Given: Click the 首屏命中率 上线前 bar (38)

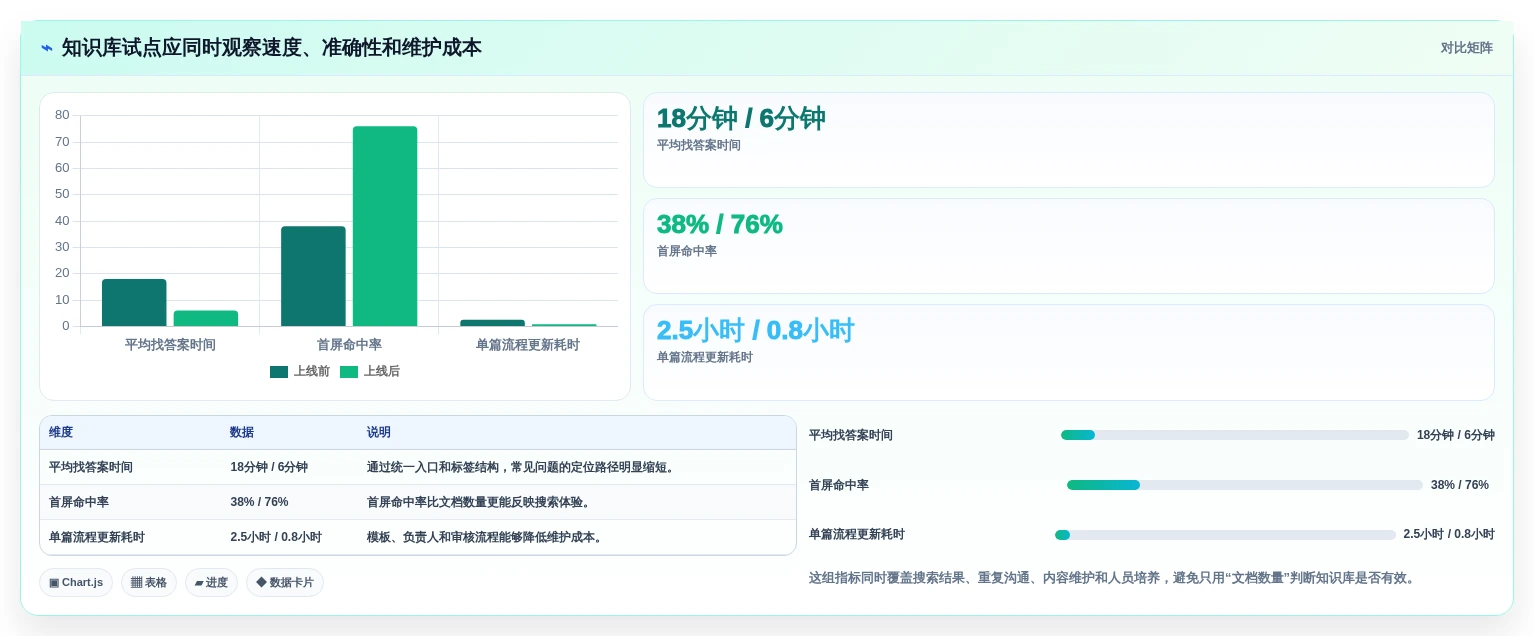Looking at the screenshot, I should click(313, 276).
